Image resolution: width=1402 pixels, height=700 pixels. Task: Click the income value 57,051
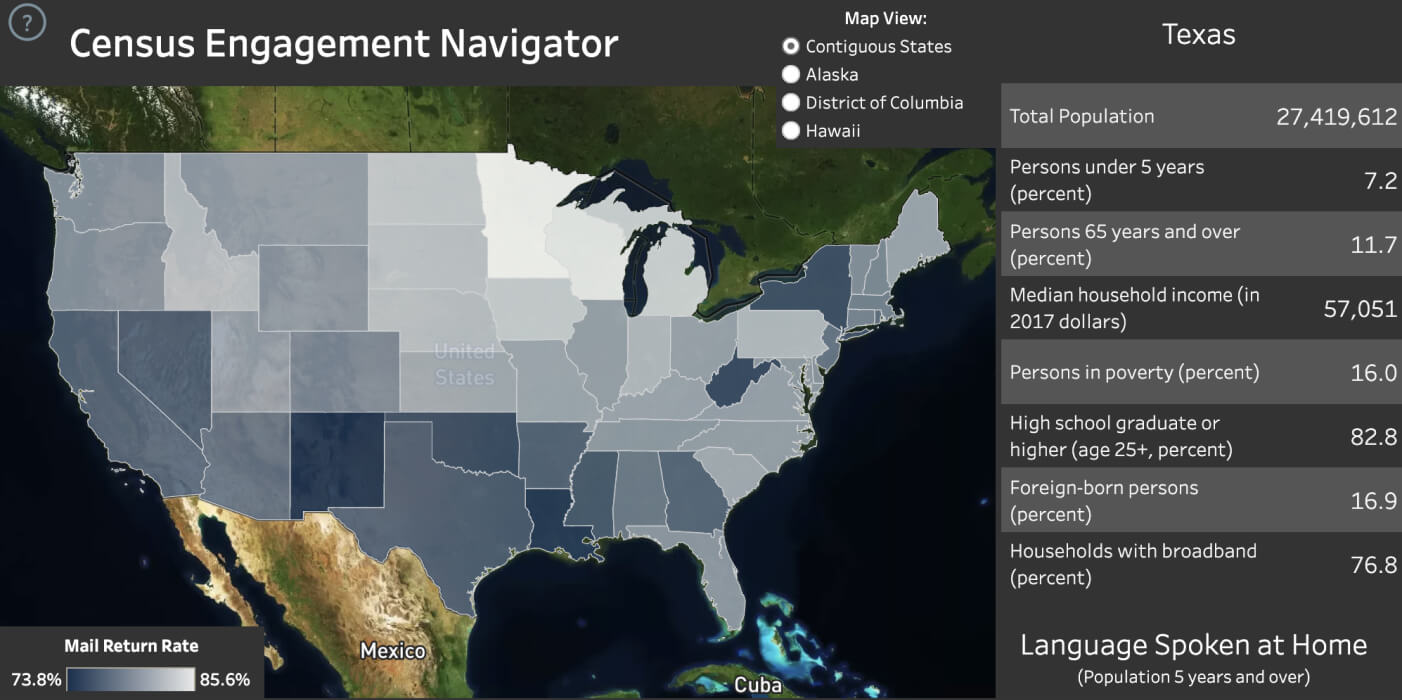pos(1360,309)
